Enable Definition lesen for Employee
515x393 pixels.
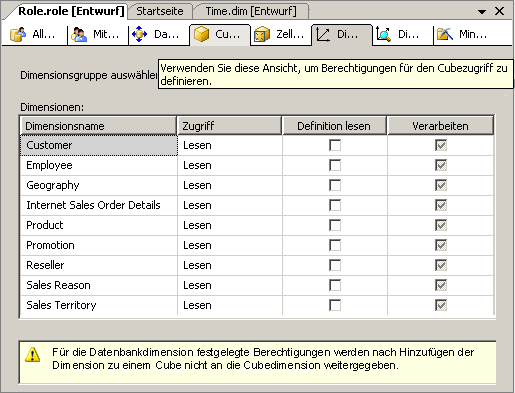pyautogui.click(x=335, y=165)
